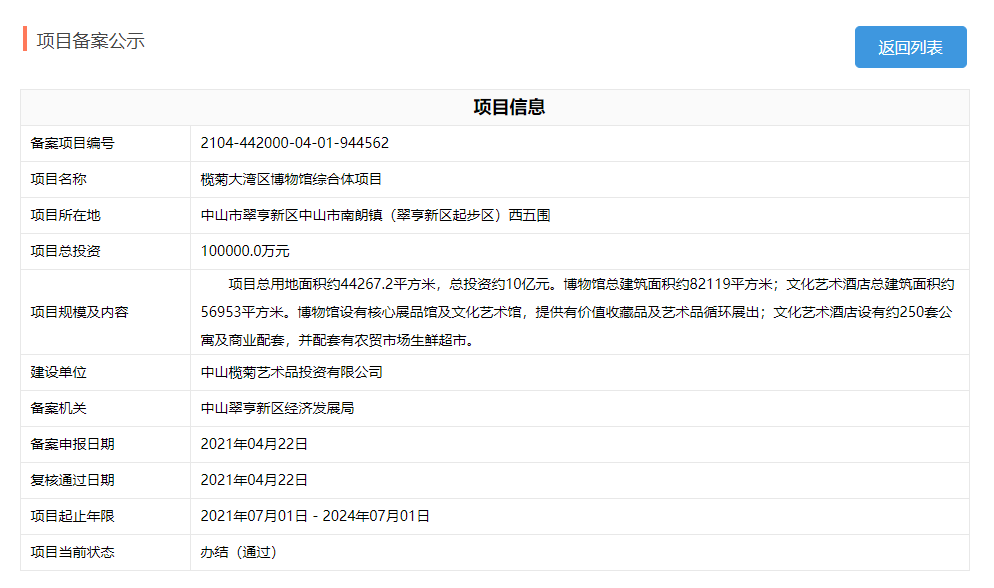This screenshot has height=588, width=994.
Task: Select 中山翠亨新区经济发展局 authority value
Action: pyautogui.click(x=277, y=409)
